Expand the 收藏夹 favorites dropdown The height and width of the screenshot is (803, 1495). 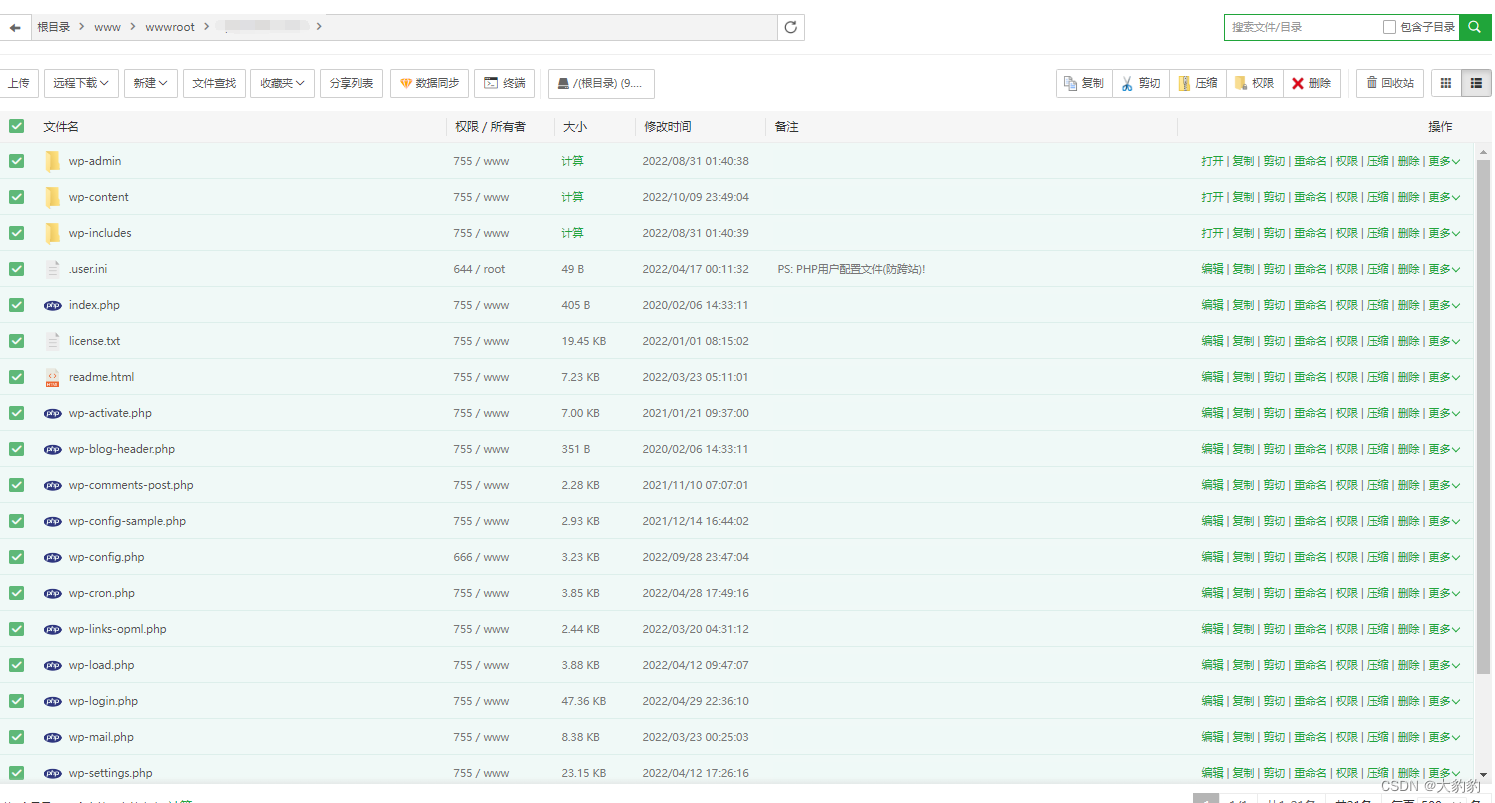click(x=283, y=84)
